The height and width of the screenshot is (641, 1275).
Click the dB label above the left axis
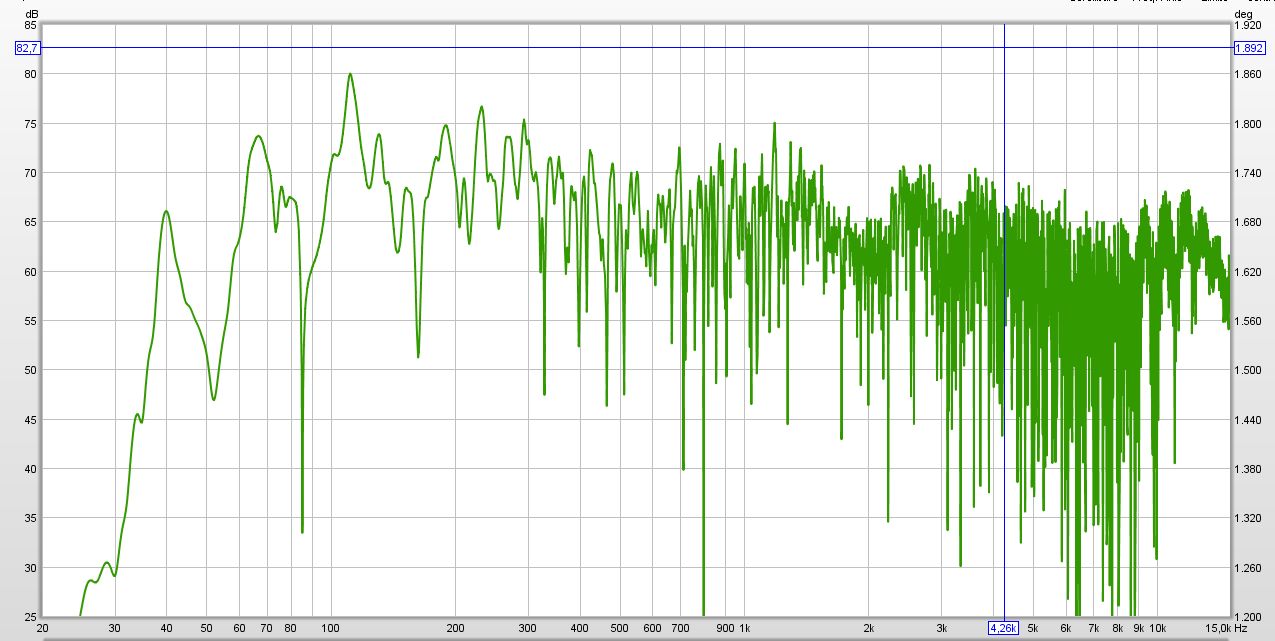point(31,13)
